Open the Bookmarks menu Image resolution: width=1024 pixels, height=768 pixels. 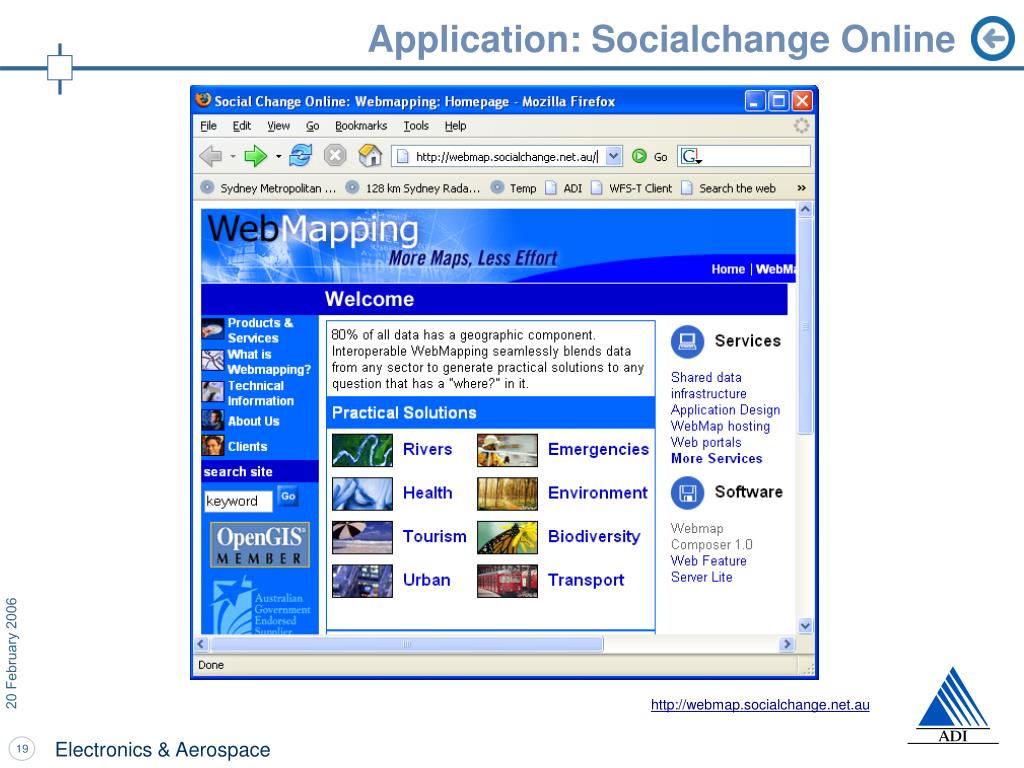[361, 126]
